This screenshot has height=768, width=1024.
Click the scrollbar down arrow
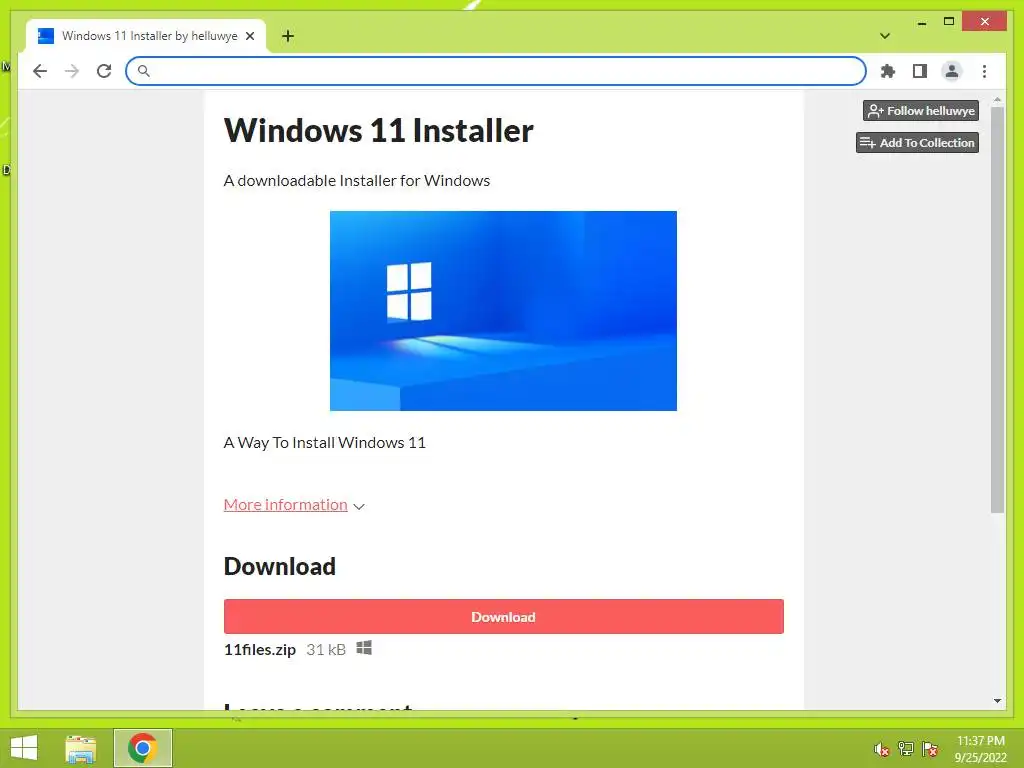[997, 701]
